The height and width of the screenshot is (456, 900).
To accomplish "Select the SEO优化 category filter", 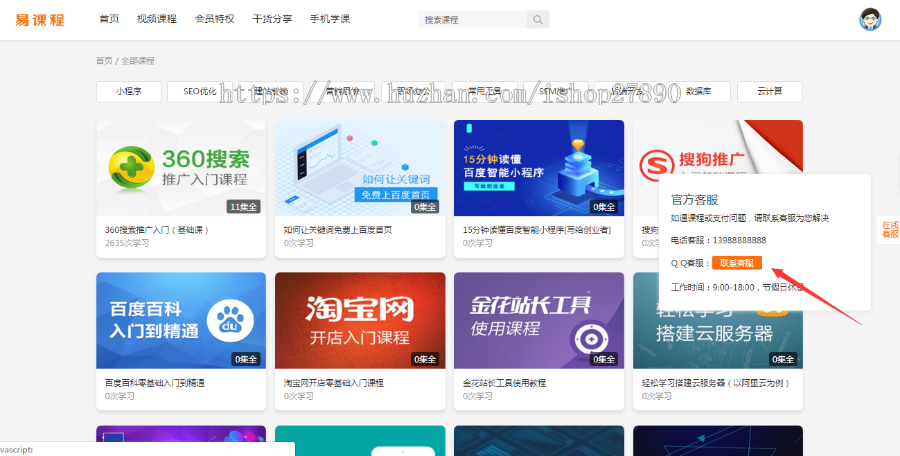I will [x=199, y=92].
